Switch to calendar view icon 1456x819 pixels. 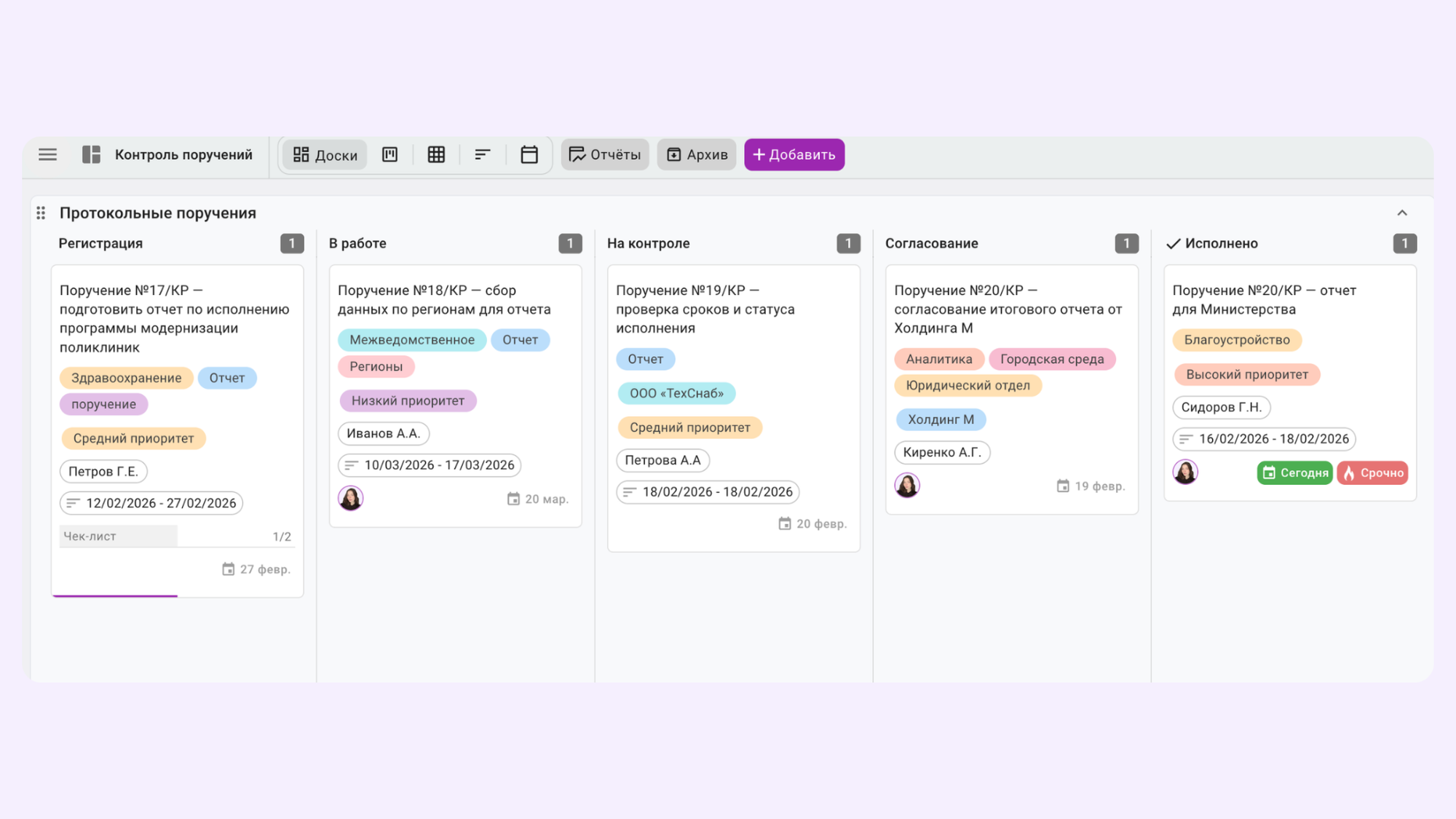pyautogui.click(x=529, y=154)
